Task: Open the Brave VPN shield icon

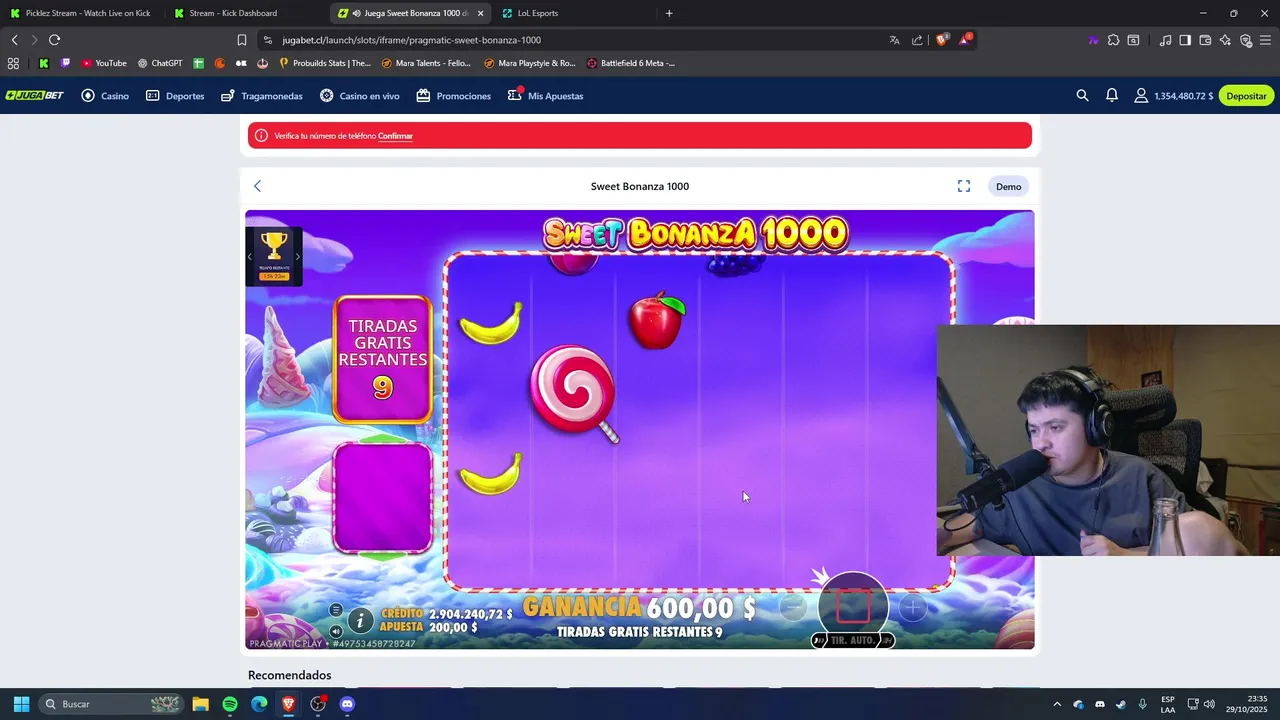Action: point(1246,40)
